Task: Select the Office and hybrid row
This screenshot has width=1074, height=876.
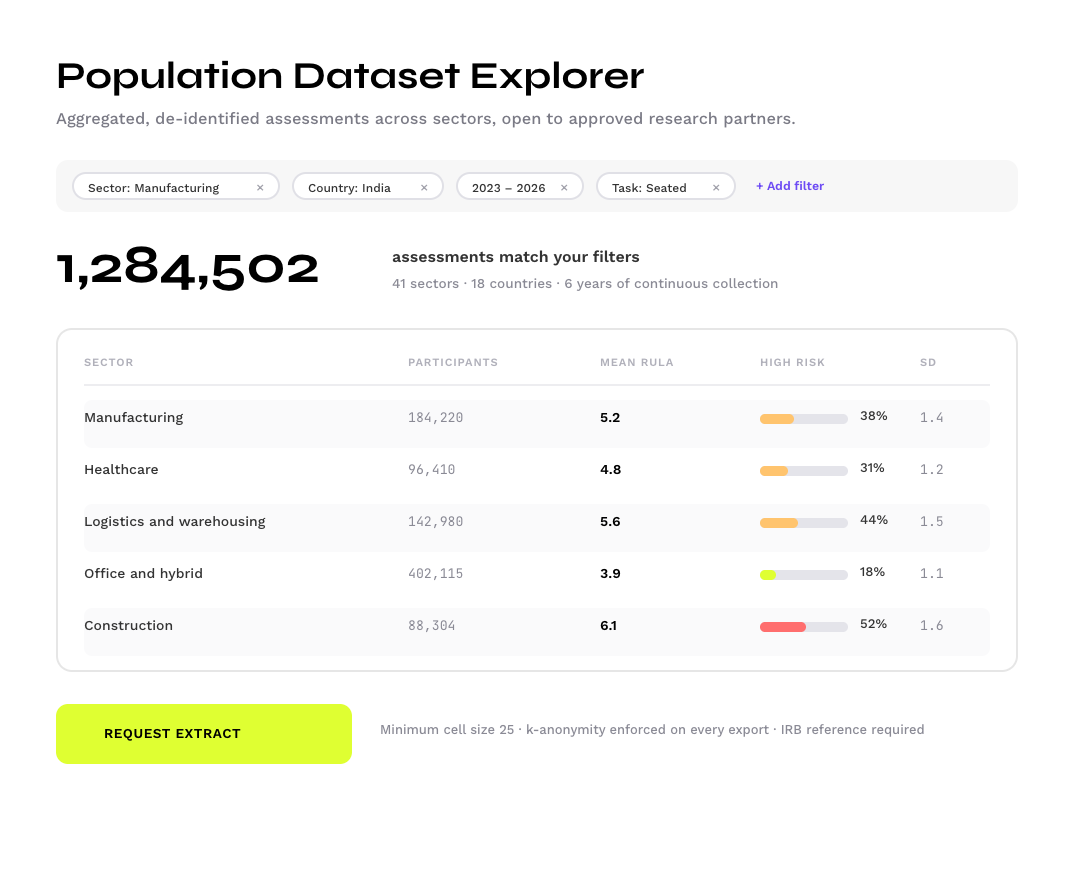Action: pos(537,579)
